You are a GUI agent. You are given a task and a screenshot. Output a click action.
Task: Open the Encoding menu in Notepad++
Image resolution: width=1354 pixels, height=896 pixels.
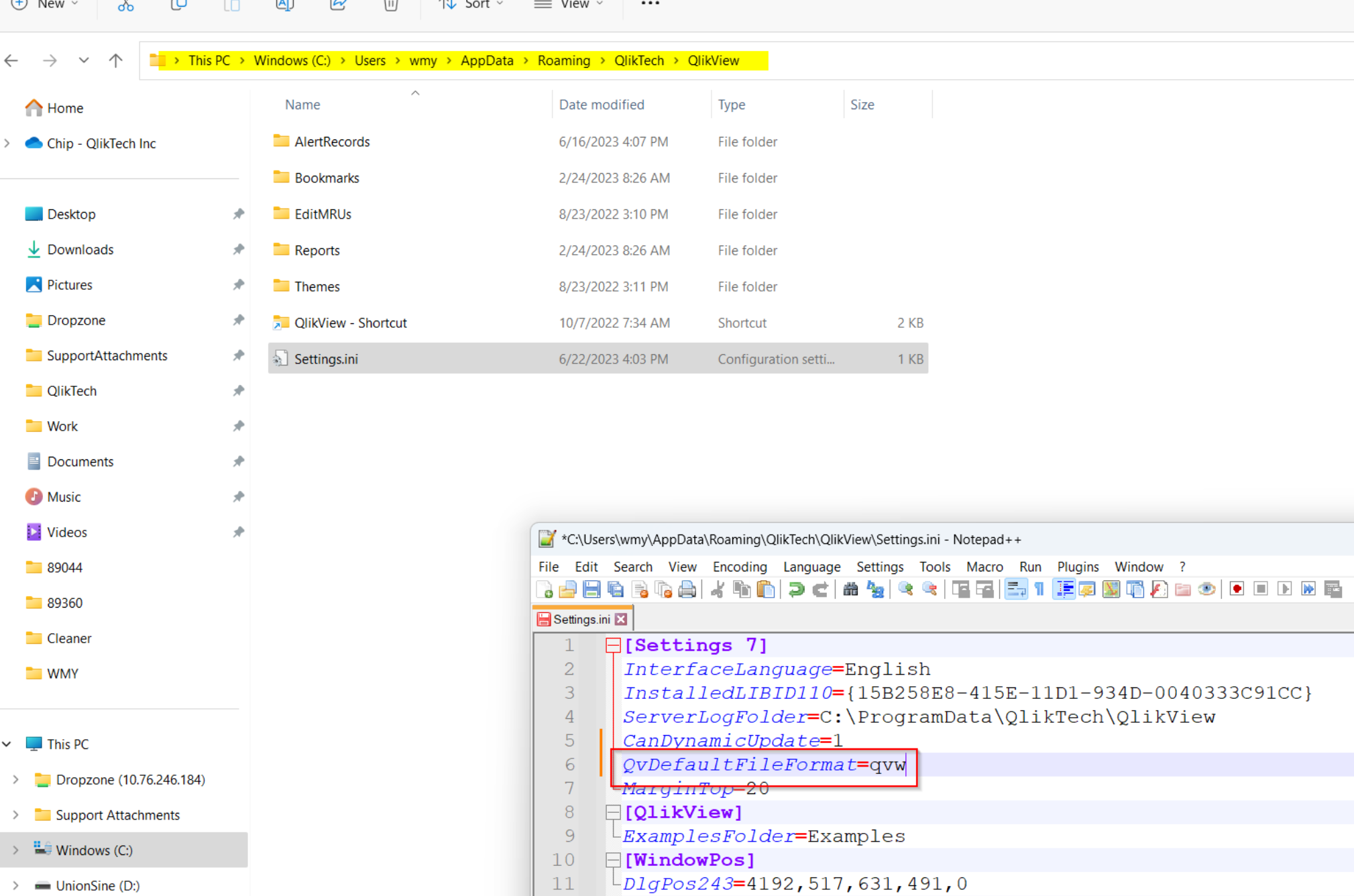point(739,567)
